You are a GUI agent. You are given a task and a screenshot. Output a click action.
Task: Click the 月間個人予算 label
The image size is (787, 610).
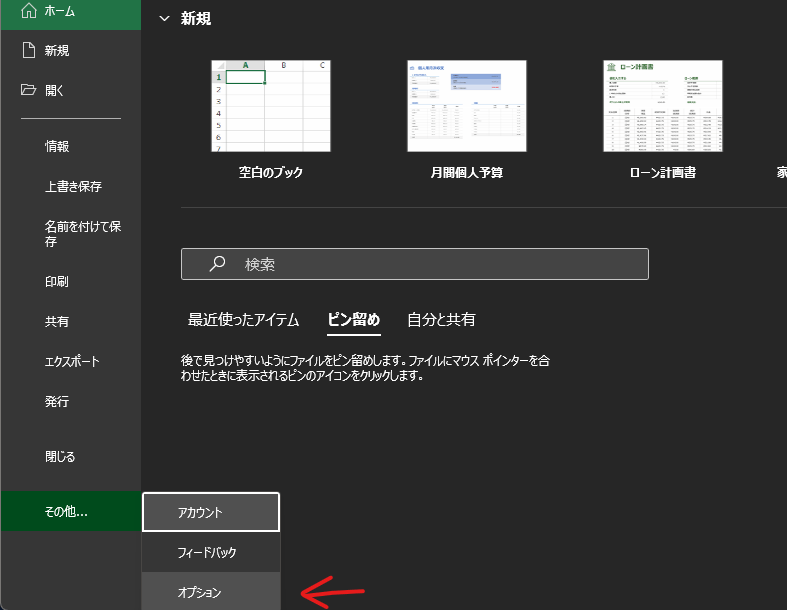[467, 173]
